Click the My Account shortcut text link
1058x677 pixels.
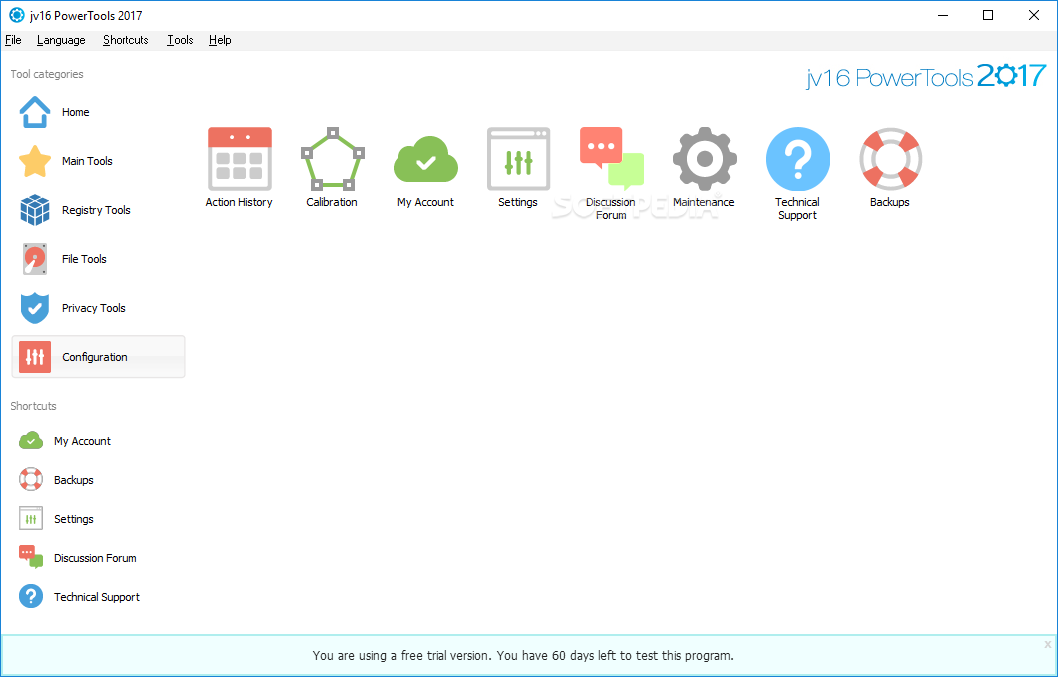point(82,441)
